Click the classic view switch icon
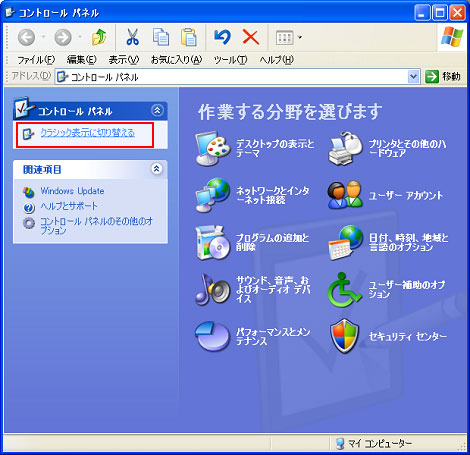 pyautogui.click(x=28, y=134)
